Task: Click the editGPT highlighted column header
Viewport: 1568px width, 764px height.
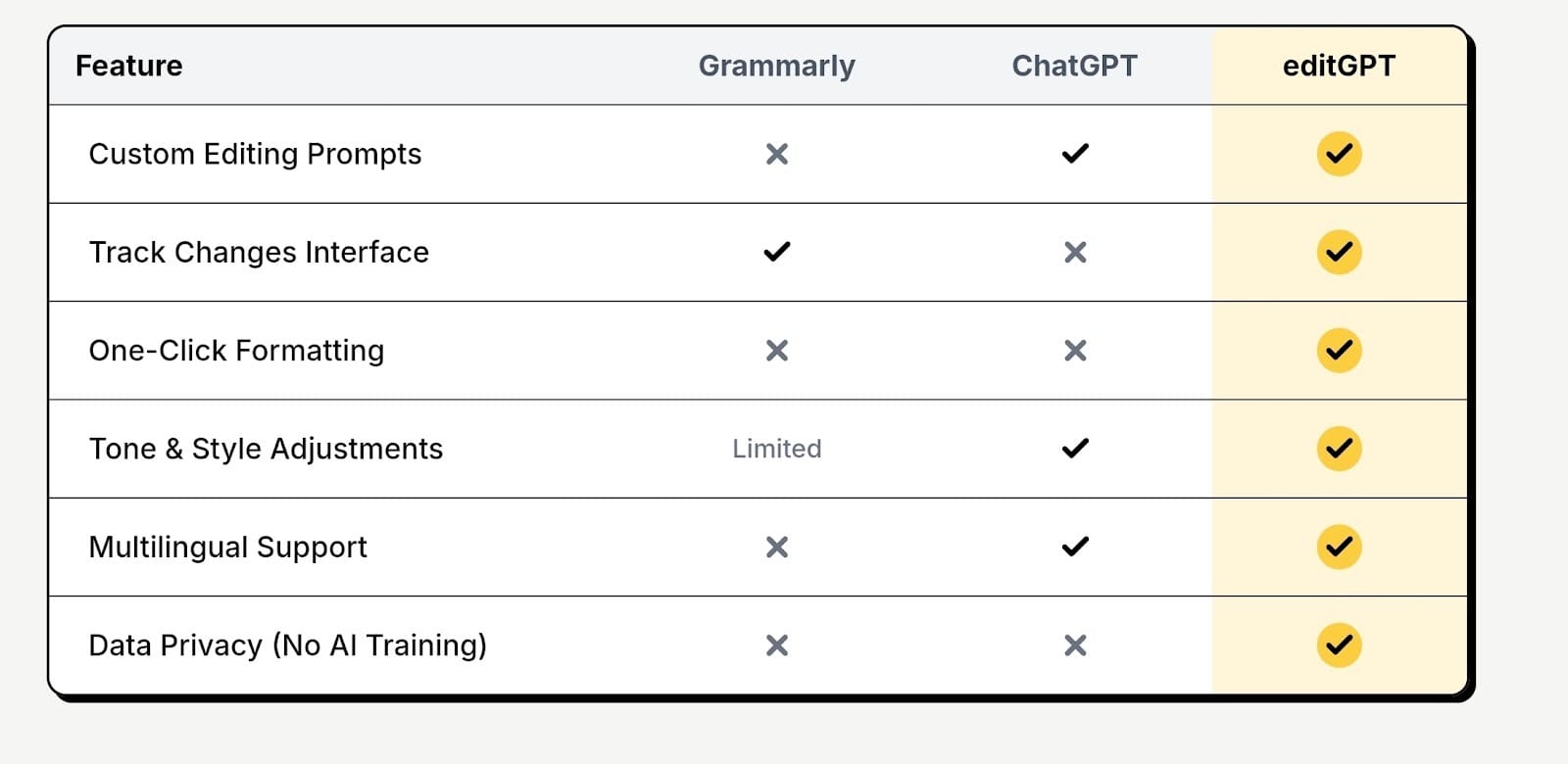Action: pos(1339,66)
